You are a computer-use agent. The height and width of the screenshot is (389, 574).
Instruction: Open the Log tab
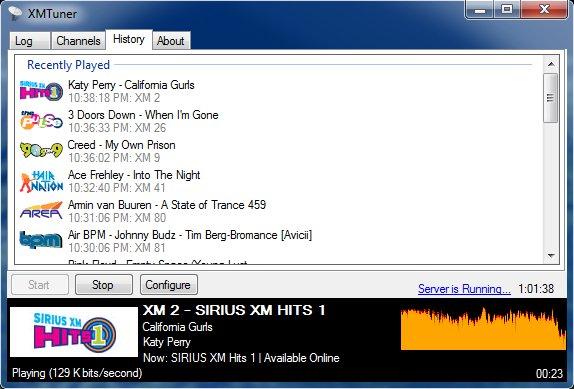[x=30, y=41]
